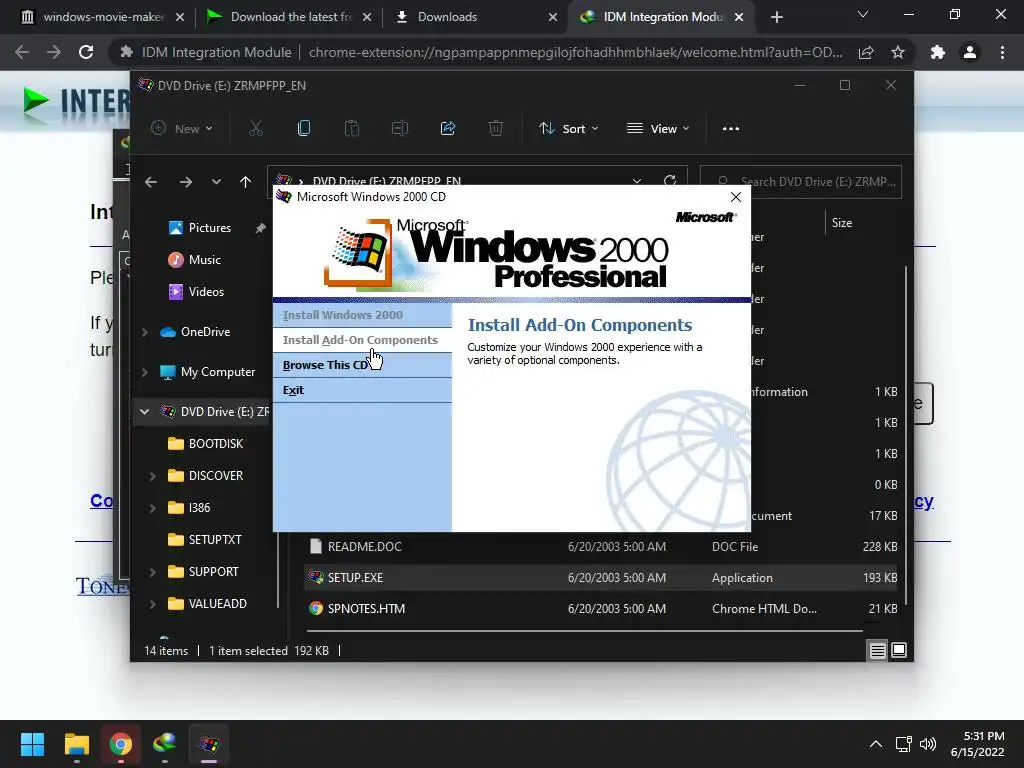Expand My Computer node in sidebar
This screenshot has width=1024, height=768.
144,372
